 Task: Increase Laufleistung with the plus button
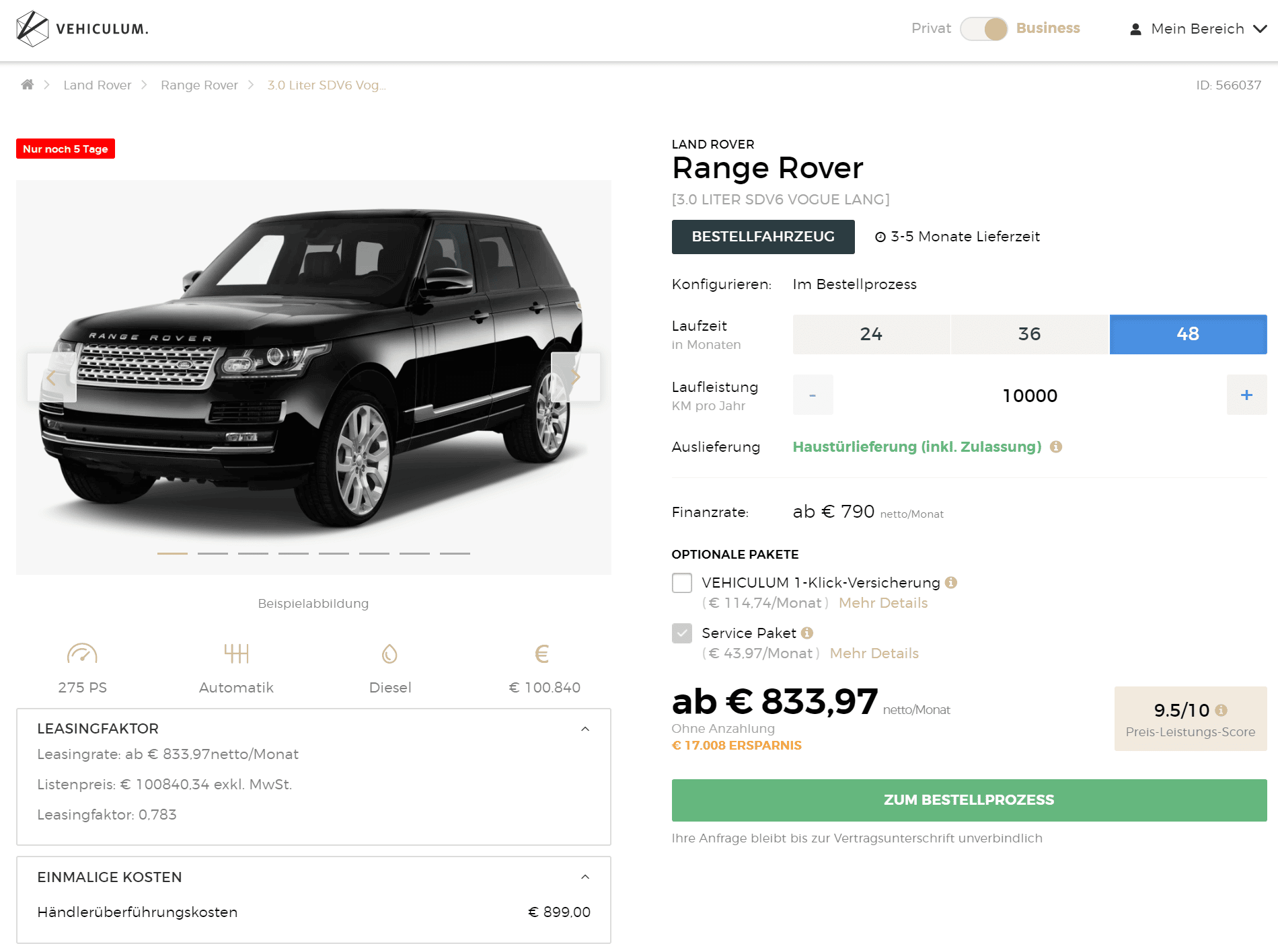pyautogui.click(x=1246, y=395)
